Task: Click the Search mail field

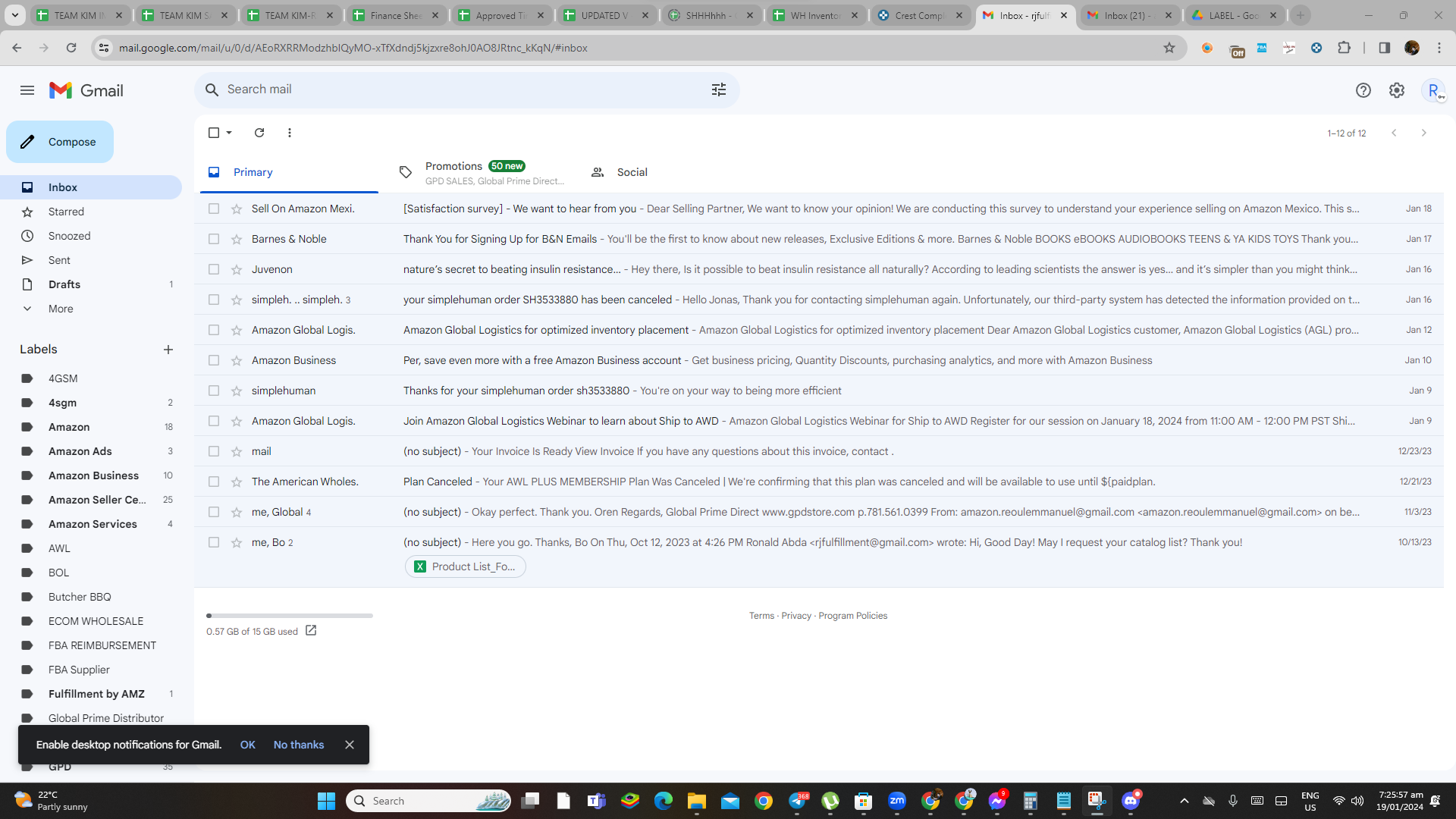Action: point(466,89)
